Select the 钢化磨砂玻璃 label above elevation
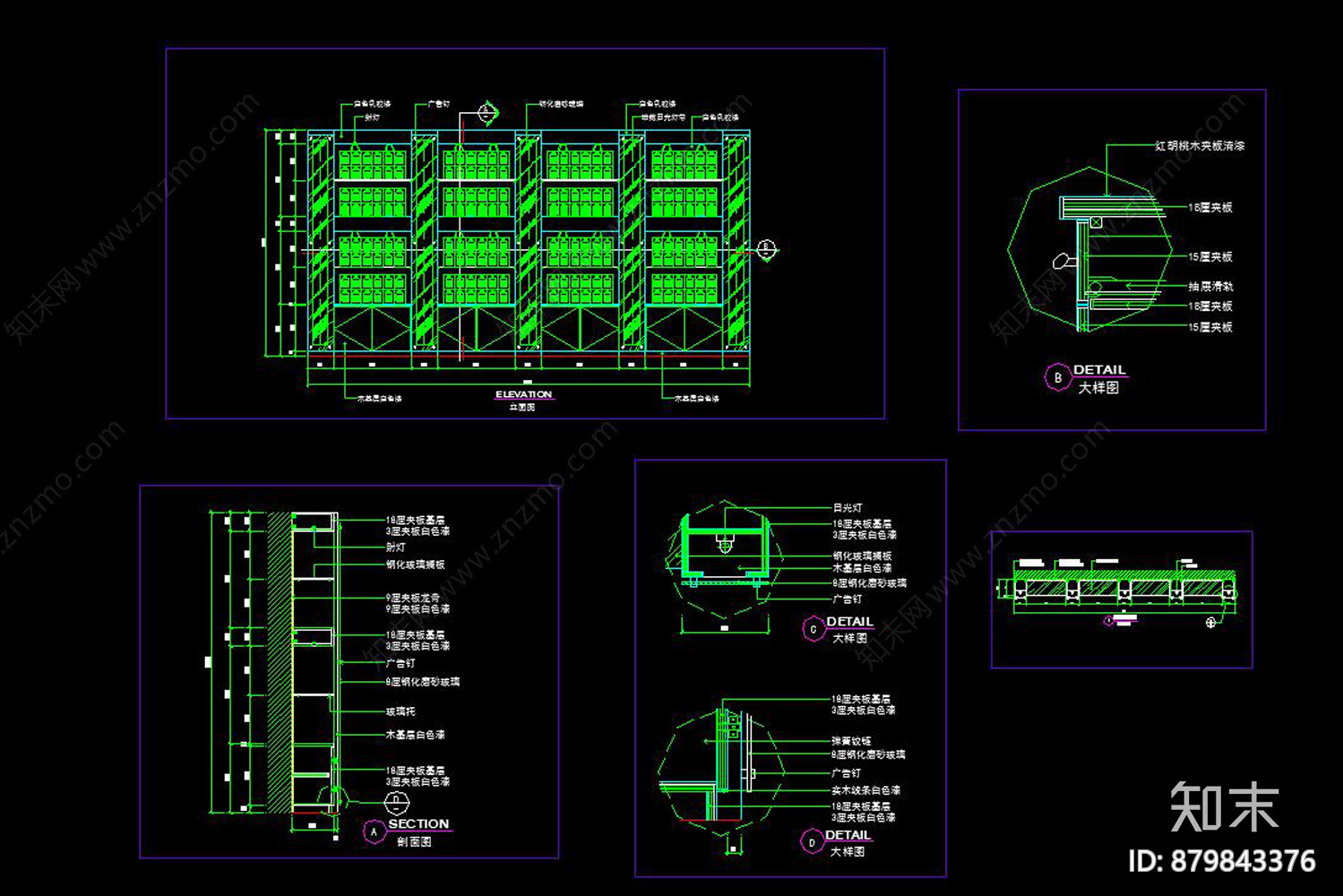This screenshot has width=1343, height=896. 562,104
